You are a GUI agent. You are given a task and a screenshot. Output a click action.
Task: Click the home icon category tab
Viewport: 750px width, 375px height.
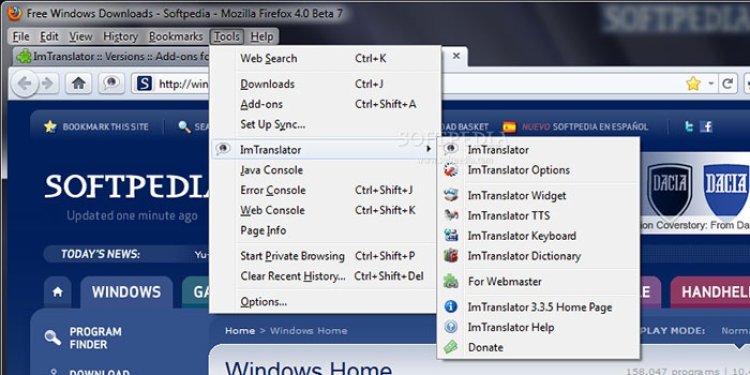click(57, 292)
